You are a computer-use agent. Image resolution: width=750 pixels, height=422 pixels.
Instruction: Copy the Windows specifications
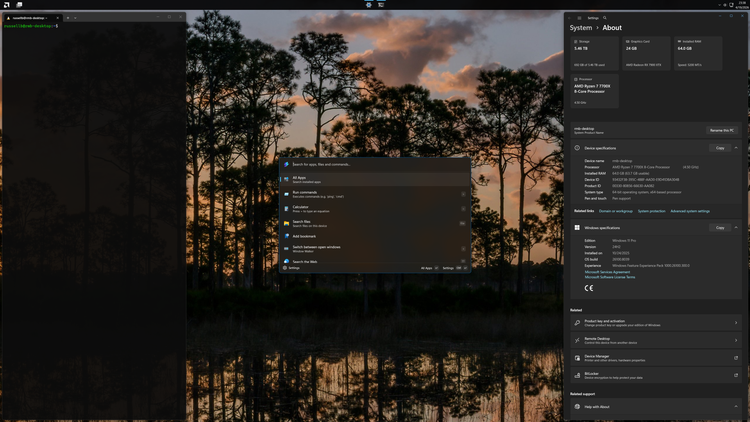coord(720,228)
